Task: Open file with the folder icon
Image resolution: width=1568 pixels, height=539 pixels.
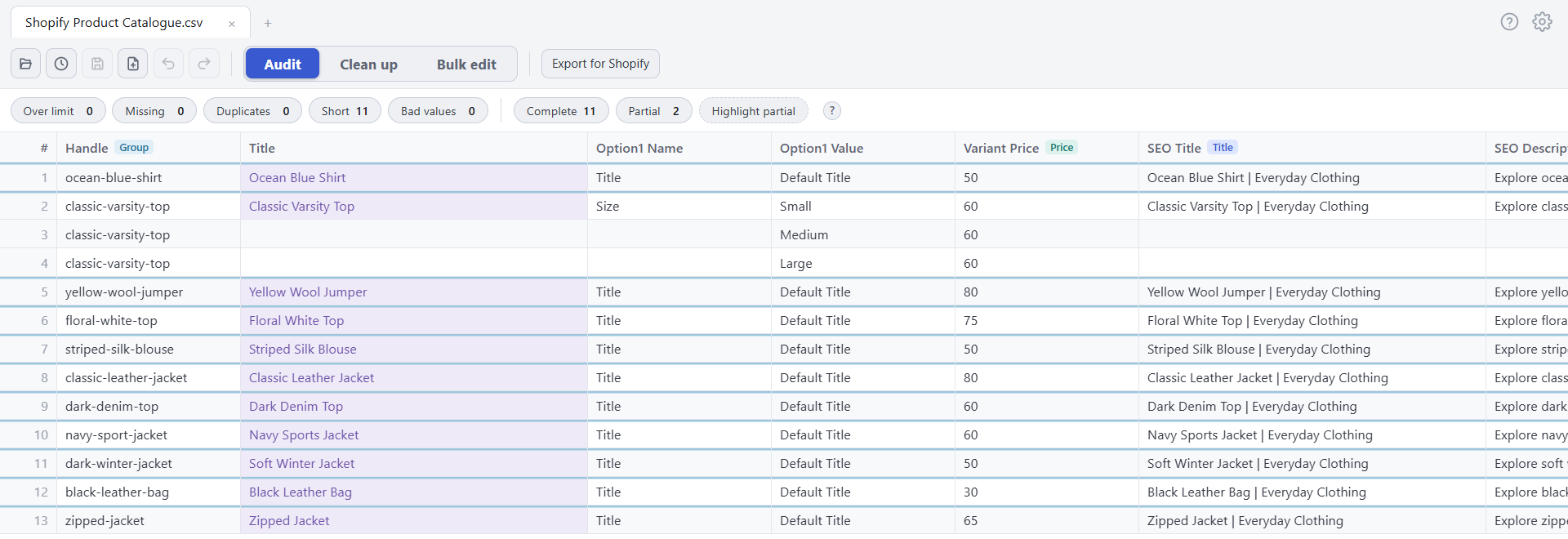Action: click(x=25, y=64)
